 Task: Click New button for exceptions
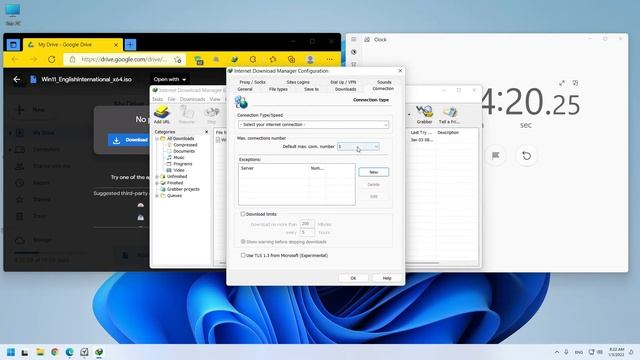coord(373,172)
